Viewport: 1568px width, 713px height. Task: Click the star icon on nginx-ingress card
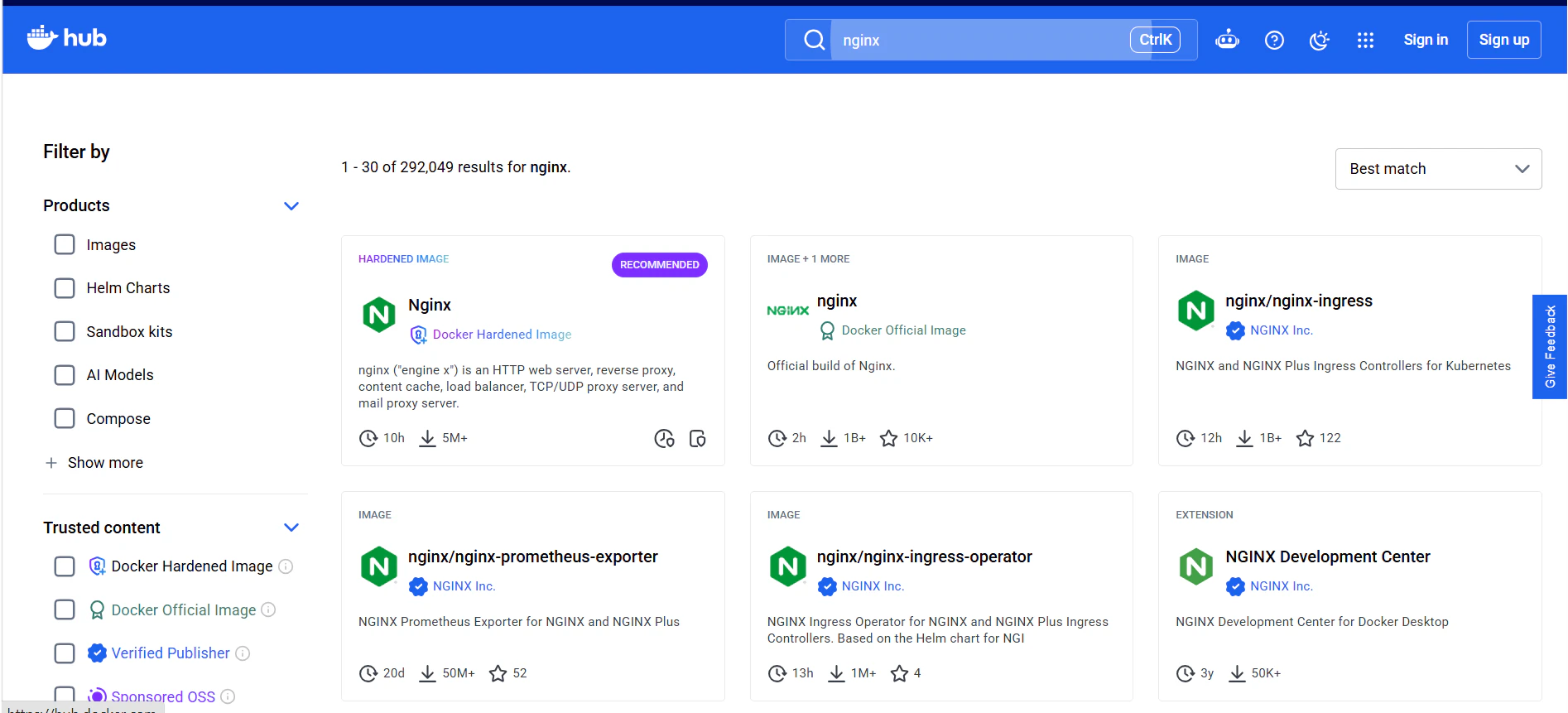point(1305,438)
